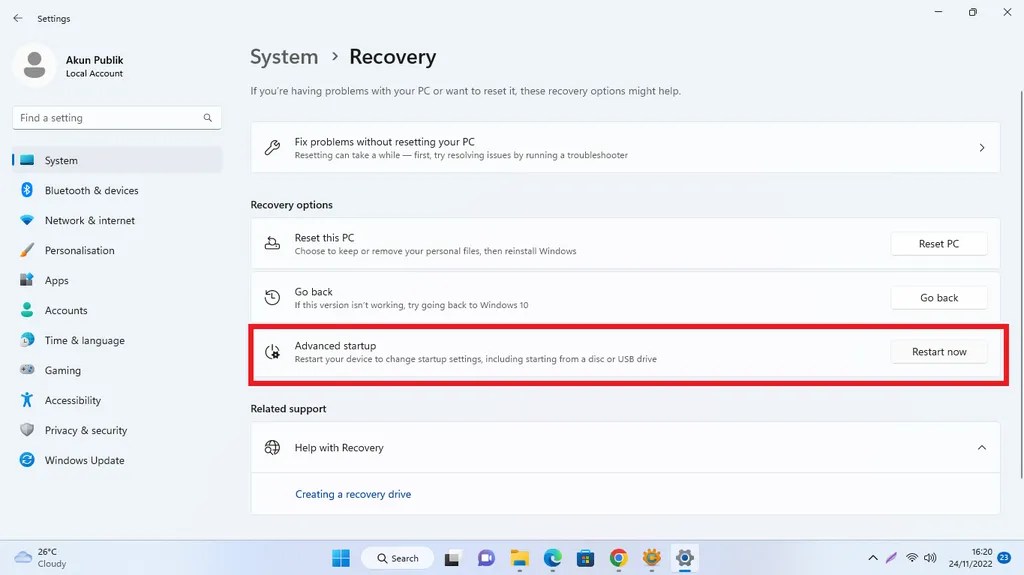1024x575 pixels.
Task: Click the globe icon beside Help with Recovery
Action: click(272, 448)
